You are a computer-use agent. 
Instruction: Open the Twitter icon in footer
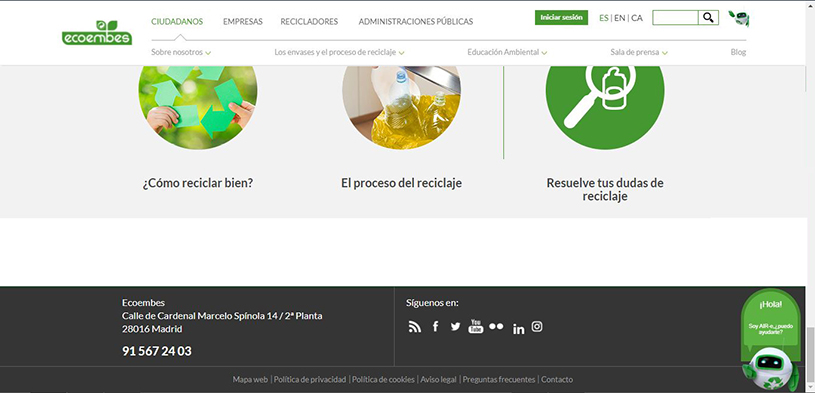(455, 326)
